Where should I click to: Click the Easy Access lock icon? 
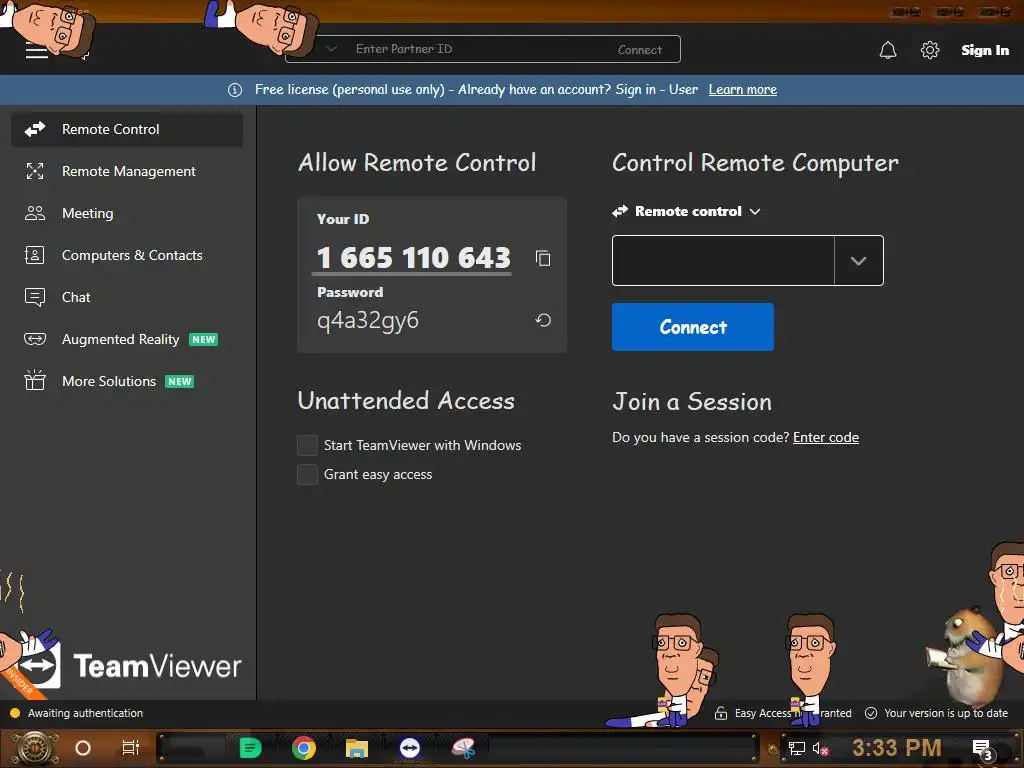pos(721,713)
